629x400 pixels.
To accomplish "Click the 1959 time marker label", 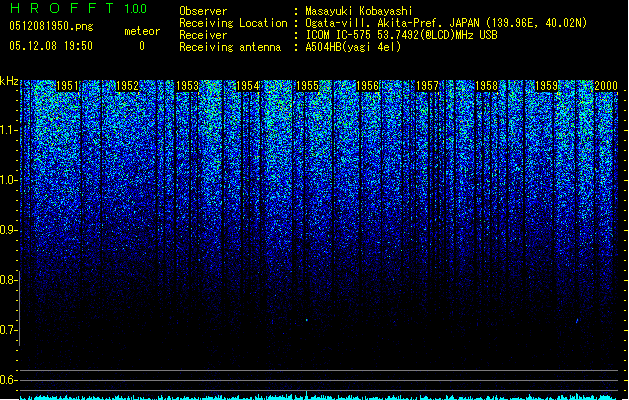I will pyautogui.click(x=547, y=86).
